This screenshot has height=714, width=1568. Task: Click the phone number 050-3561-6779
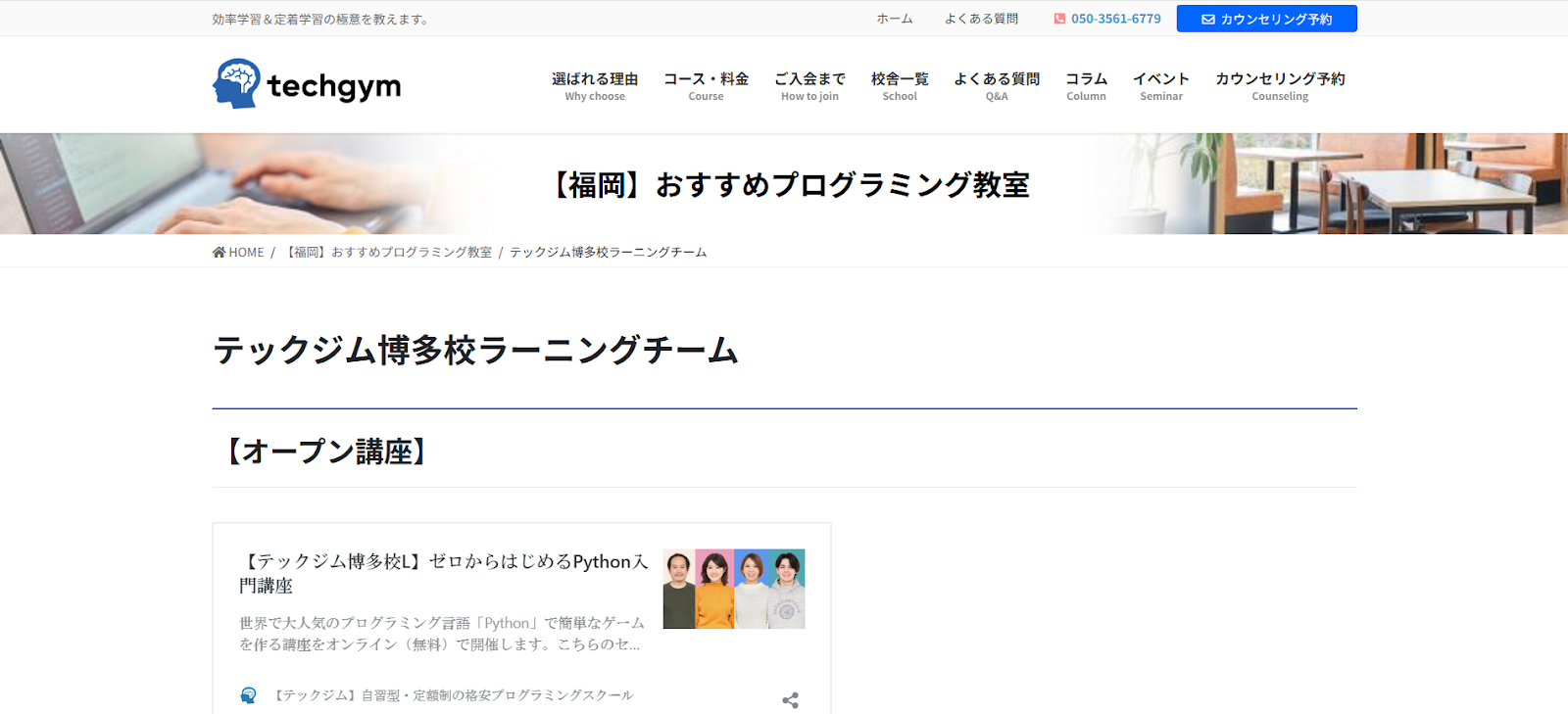point(1116,19)
